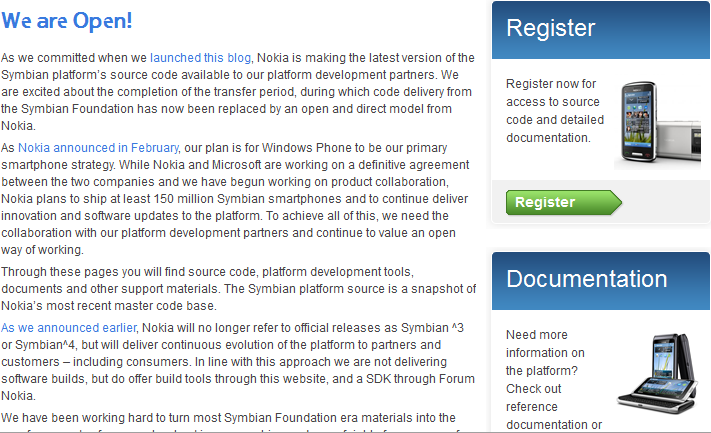Click the 'Register now for access' description text
Screen dimensions: 711x433
click(x=551, y=110)
